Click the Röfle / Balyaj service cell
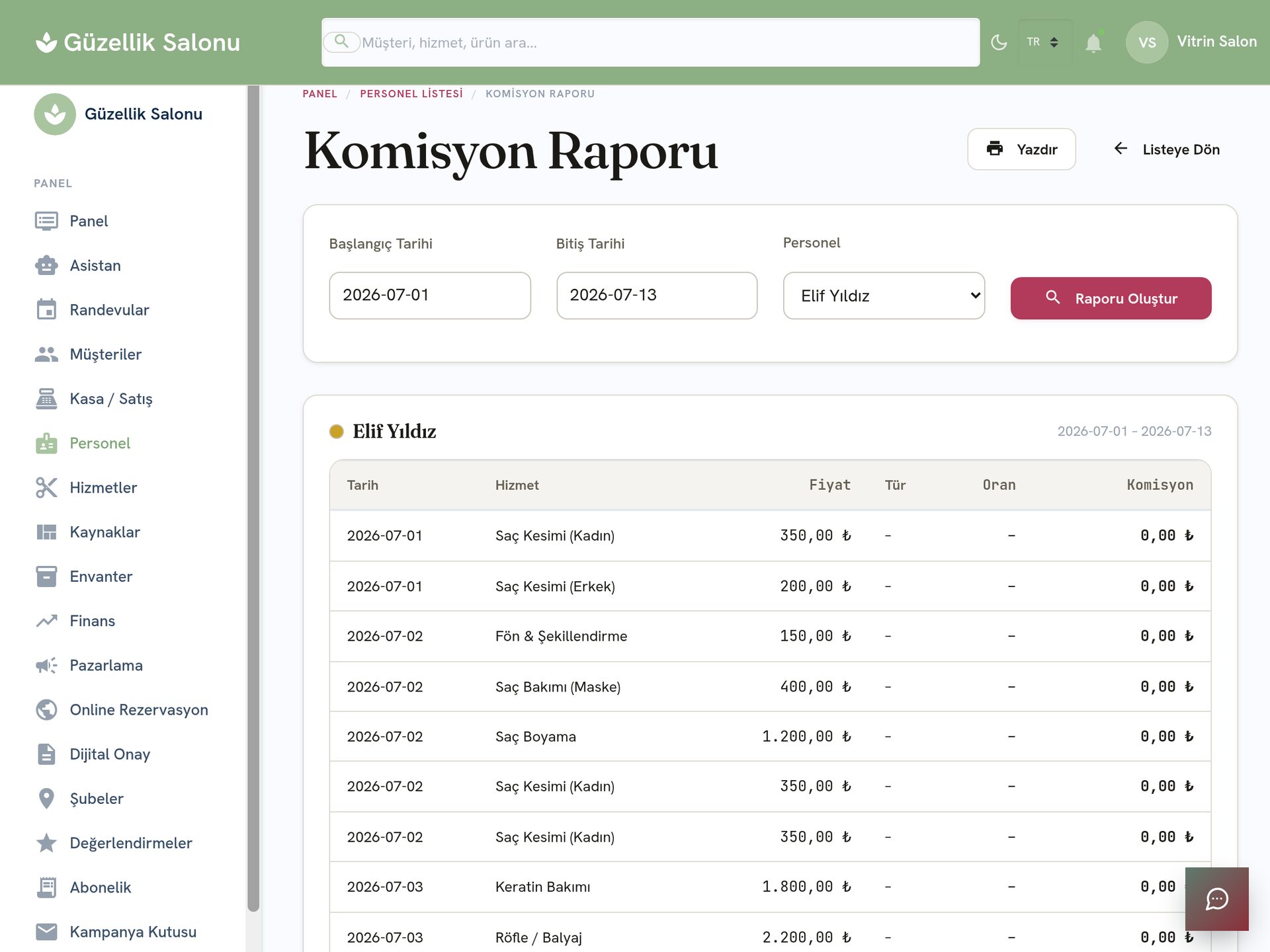 538,937
